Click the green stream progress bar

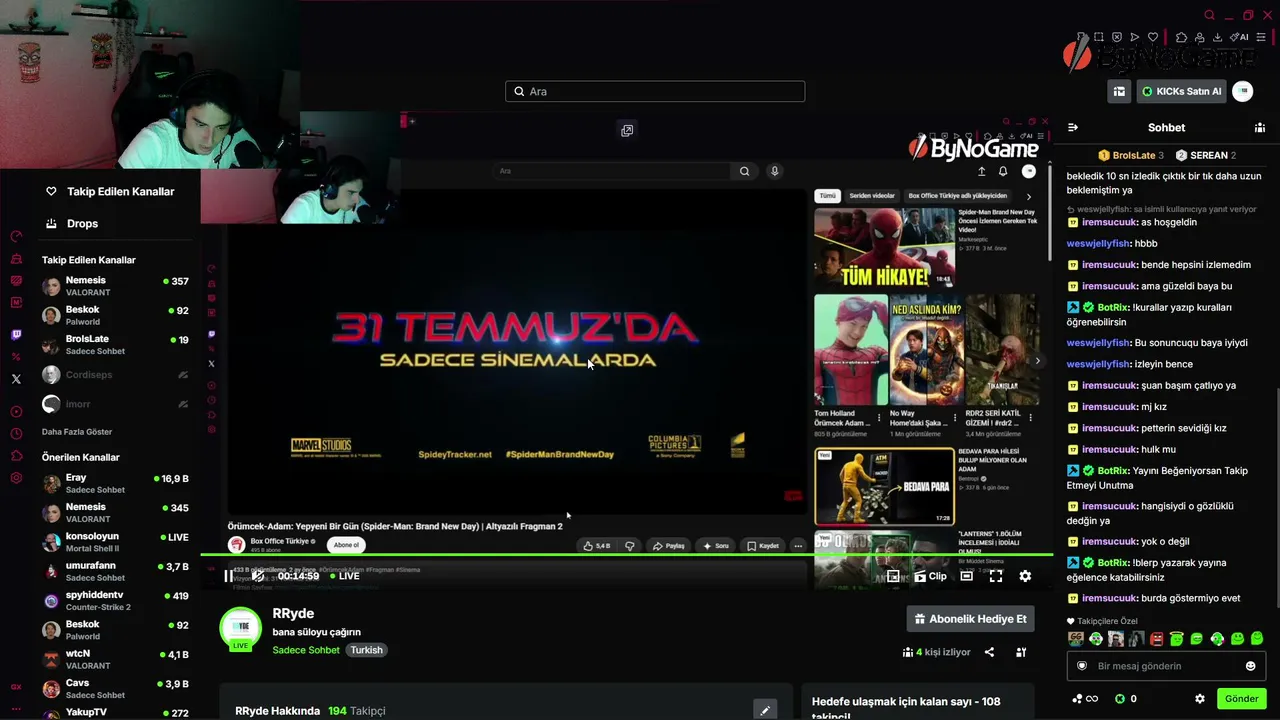[627, 554]
